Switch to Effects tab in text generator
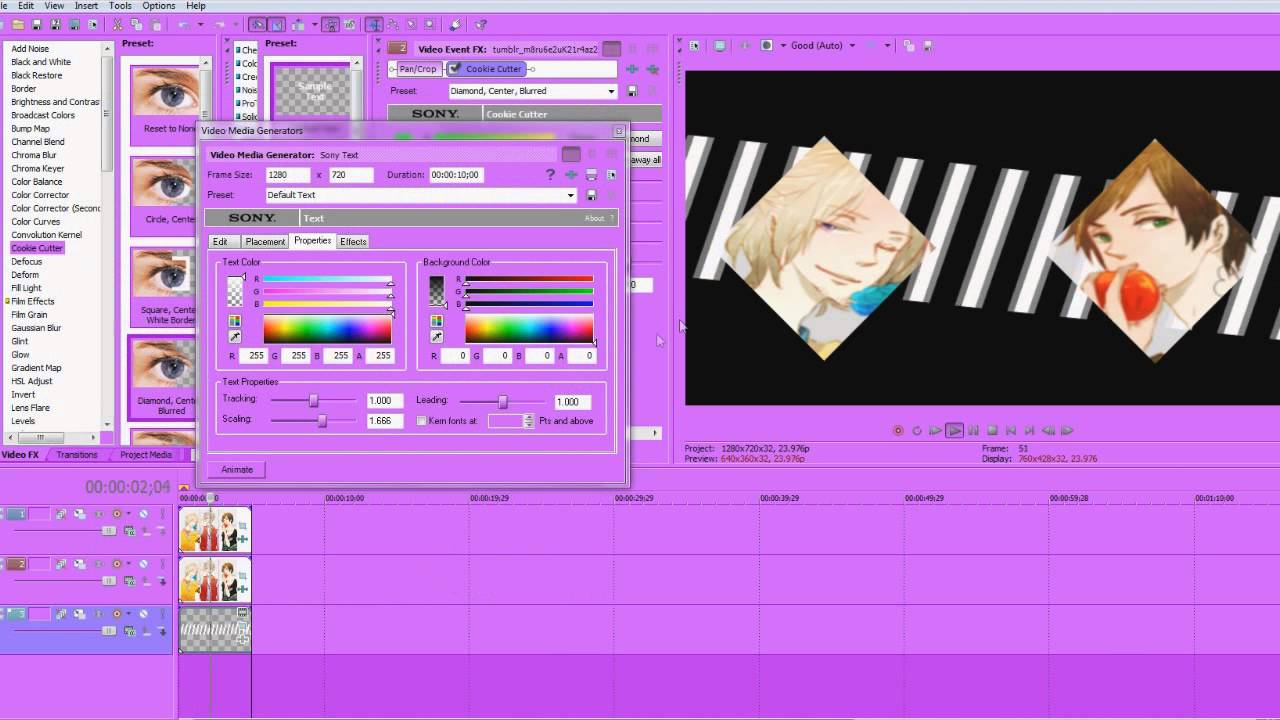Image resolution: width=1280 pixels, height=720 pixels. 353,241
